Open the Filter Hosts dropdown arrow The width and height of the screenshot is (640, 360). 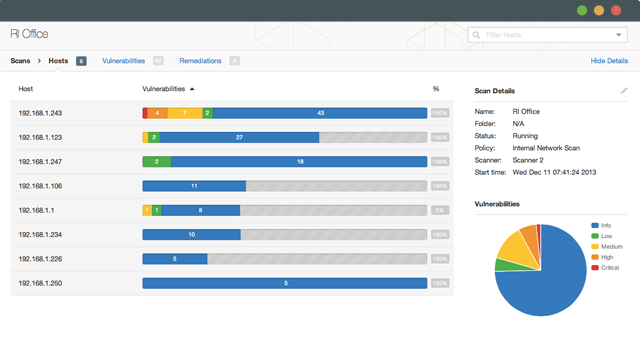(618, 35)
